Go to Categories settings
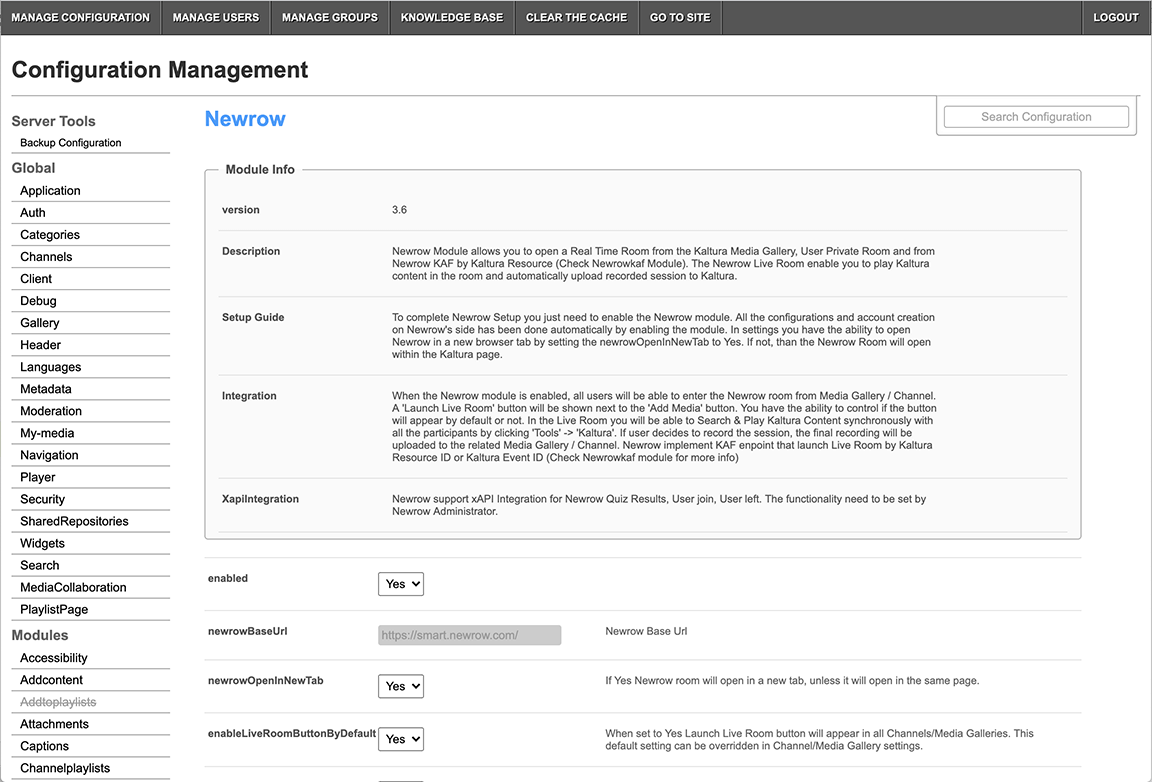The image size is (1152, 782). click(x=50, y=234)
